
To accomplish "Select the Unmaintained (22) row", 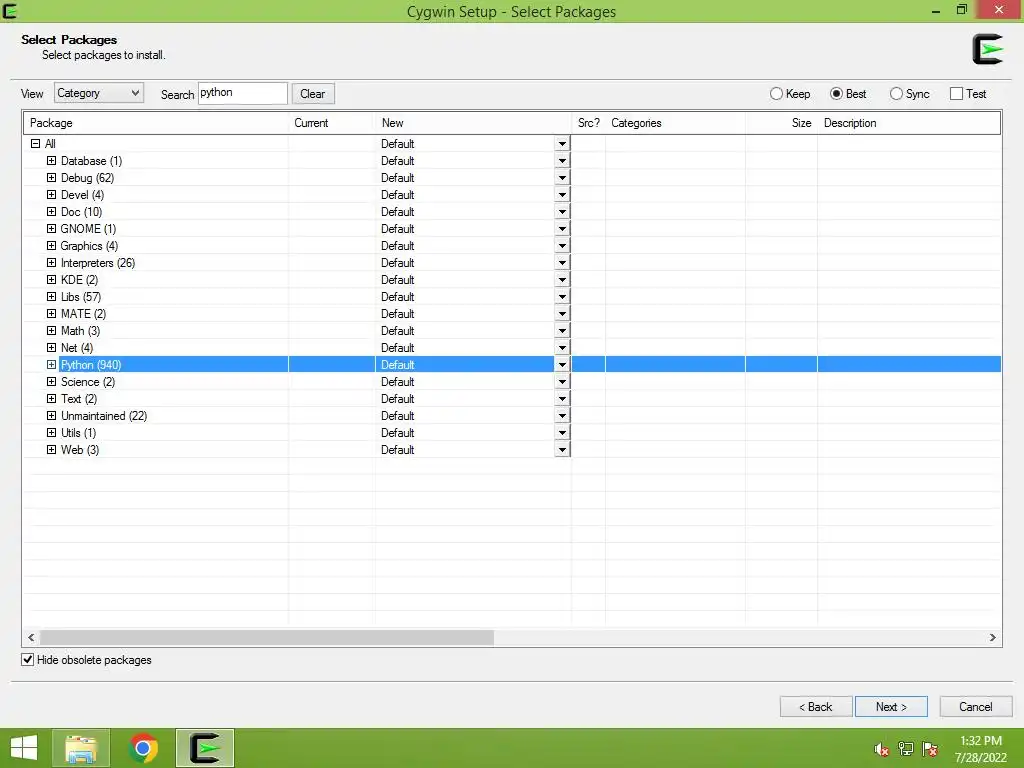I will (x=512, y=415).
